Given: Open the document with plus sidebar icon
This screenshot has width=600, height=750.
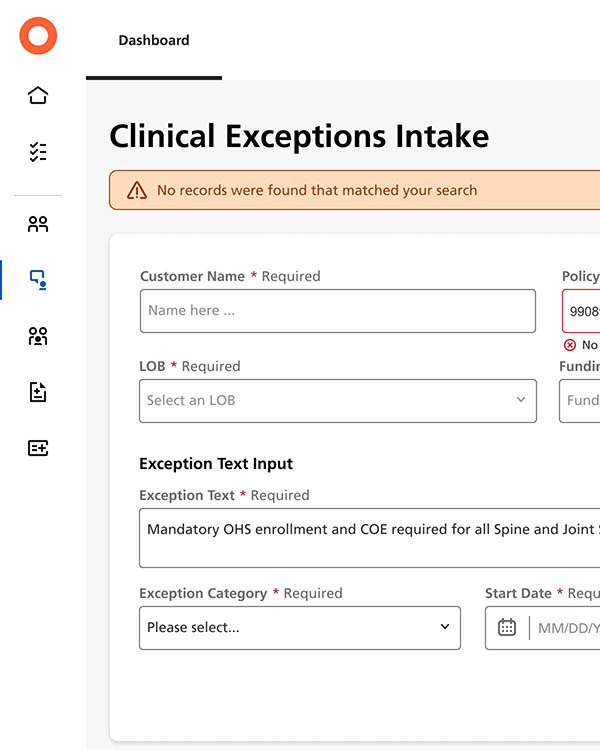Looking at the screenshot, I should click(x=38, y=392).
